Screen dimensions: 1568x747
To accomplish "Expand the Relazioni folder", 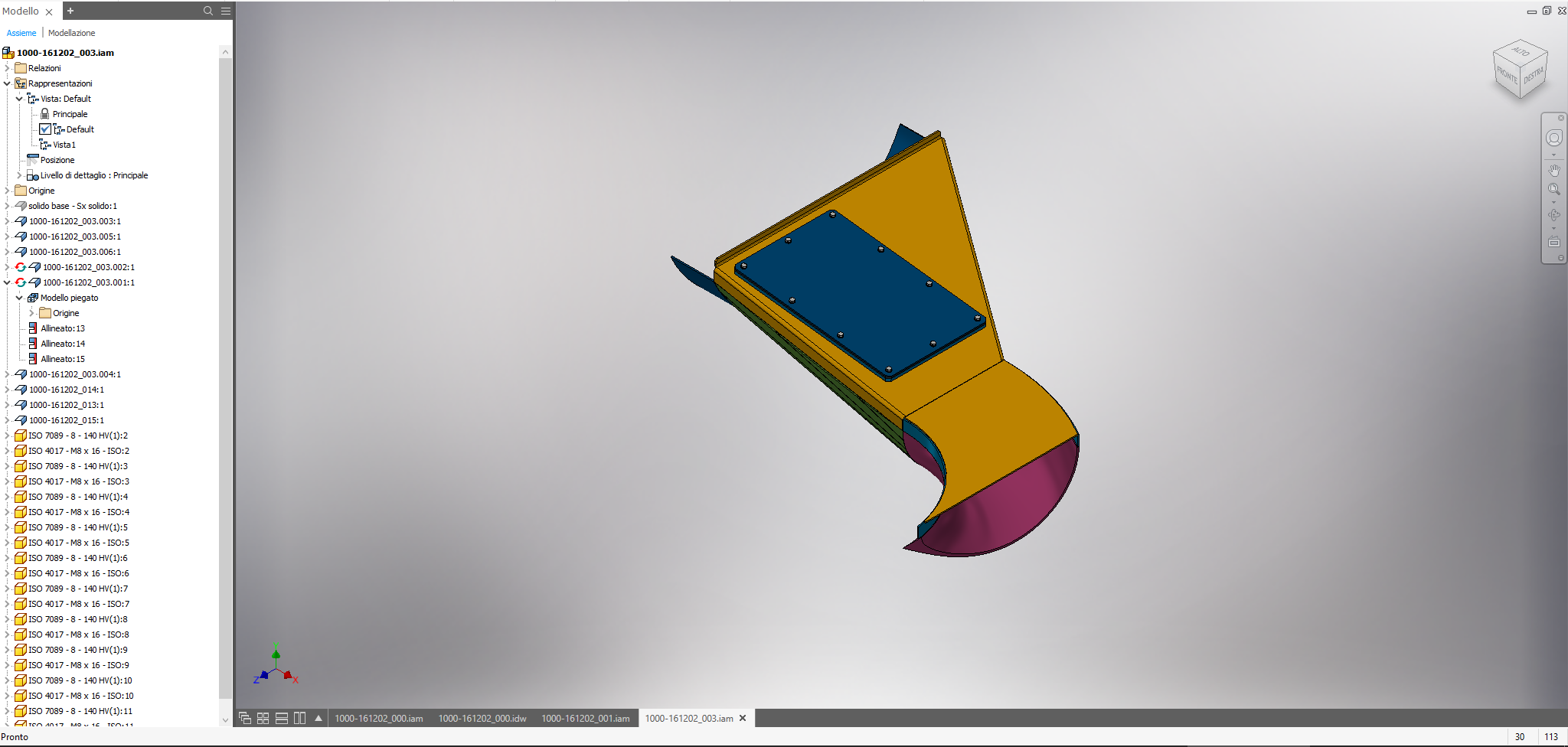I will (7, 68).
